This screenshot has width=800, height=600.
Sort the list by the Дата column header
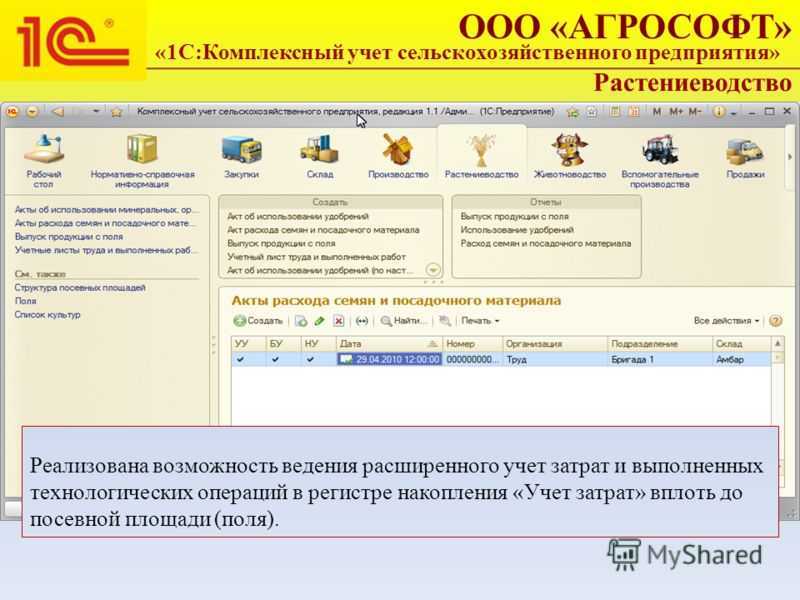point(389,344)
